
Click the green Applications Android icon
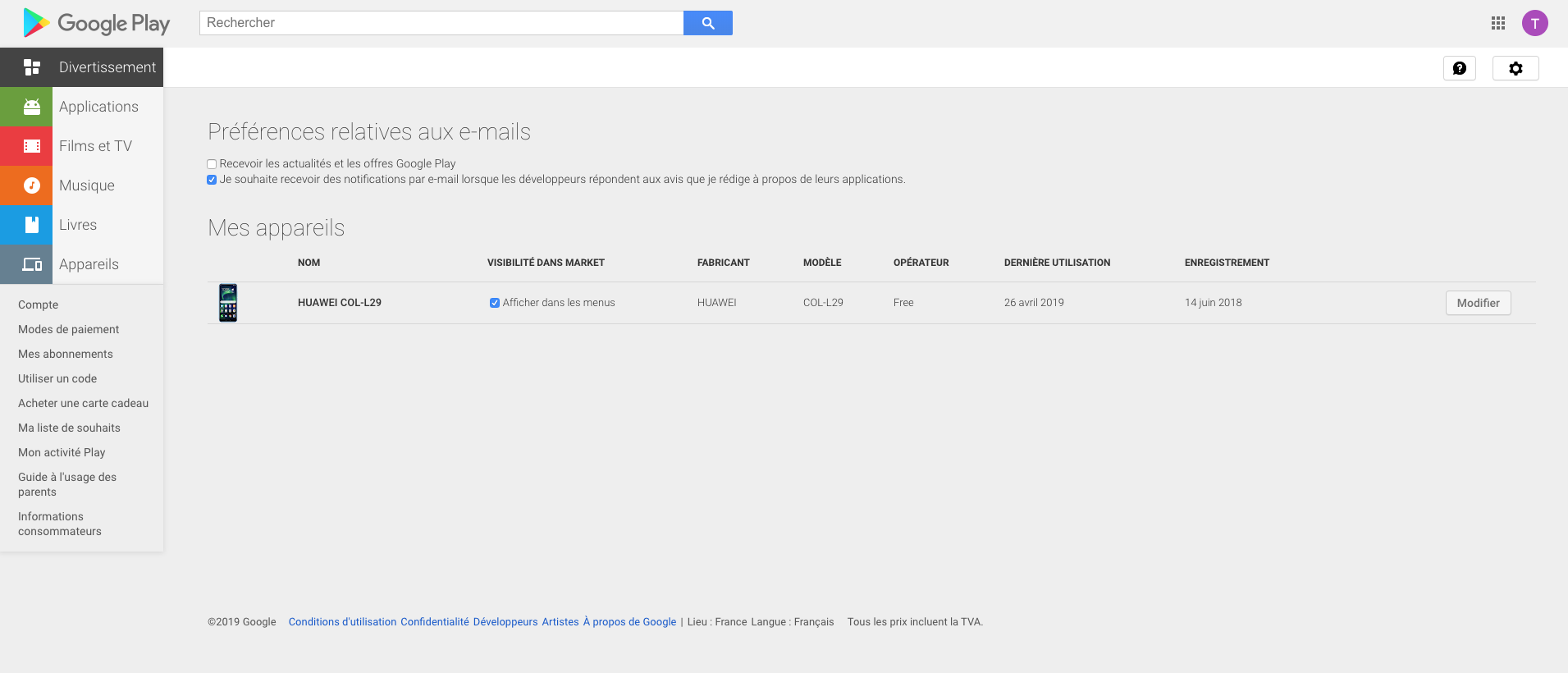click(x=31, y=107)
